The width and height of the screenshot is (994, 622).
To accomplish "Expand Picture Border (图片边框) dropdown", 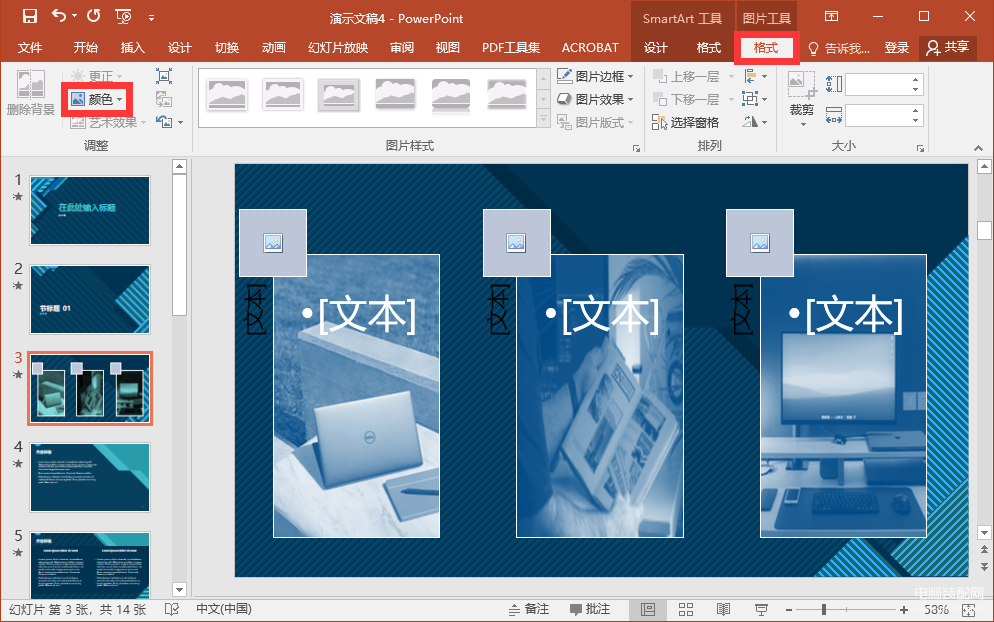I will pyautogui.click(x=595, y=76).
